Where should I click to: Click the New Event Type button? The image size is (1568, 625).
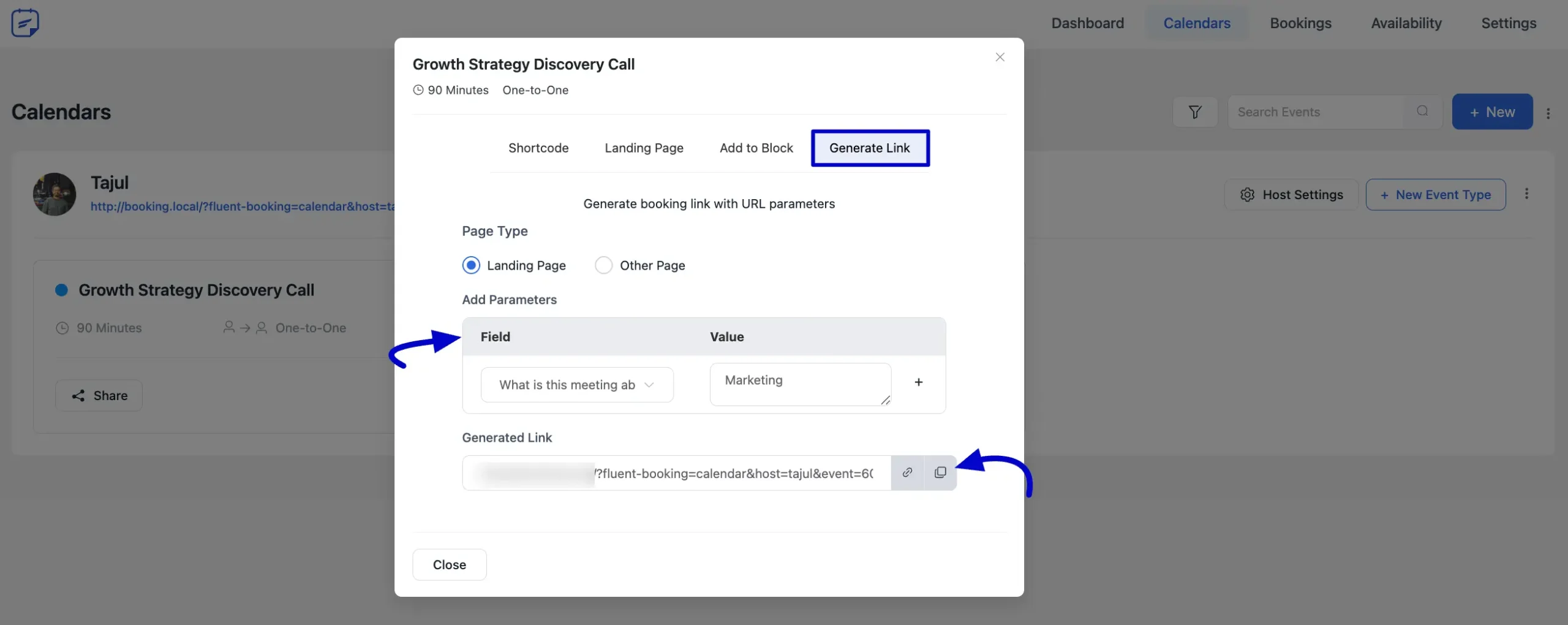tap(1435, 195)
